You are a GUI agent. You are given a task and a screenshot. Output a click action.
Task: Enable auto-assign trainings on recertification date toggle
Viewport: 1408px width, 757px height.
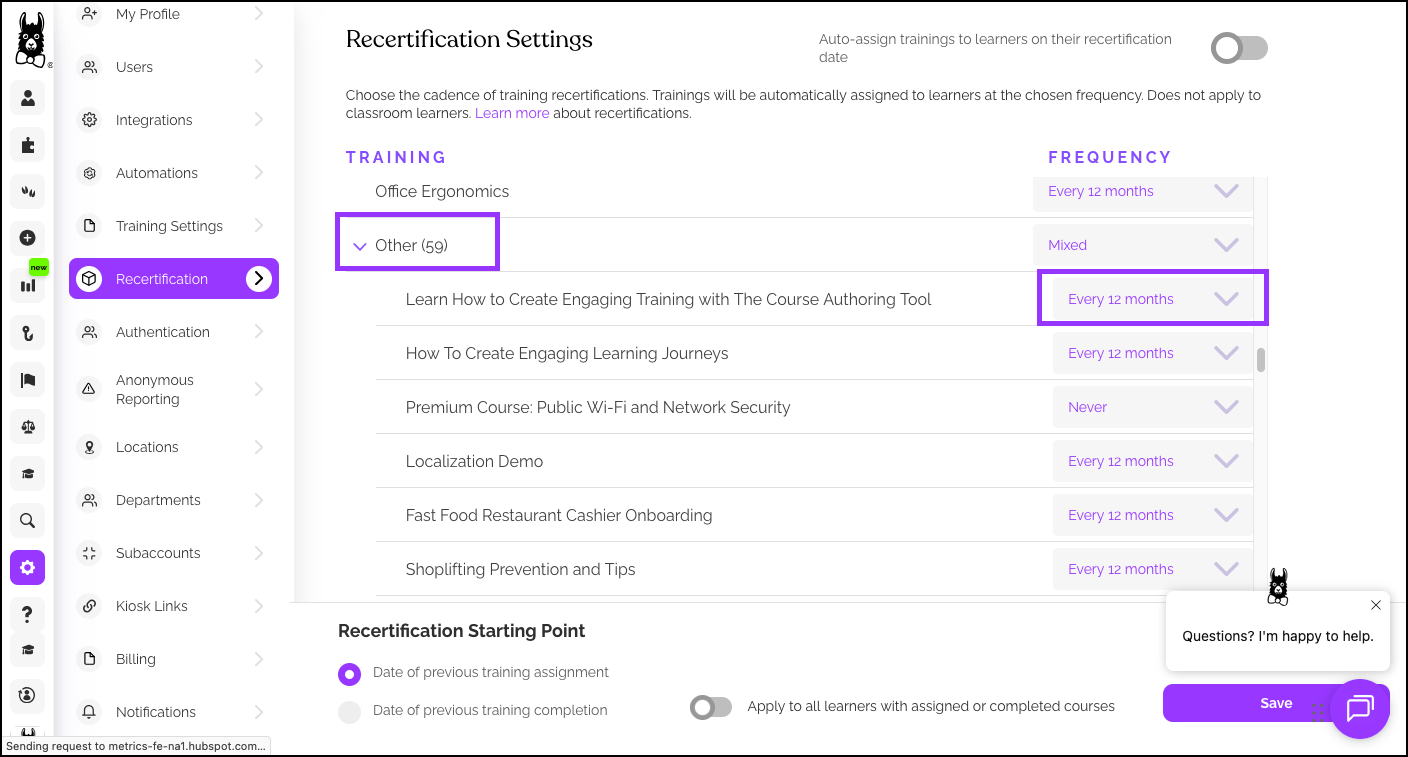tap(1239, 49)
